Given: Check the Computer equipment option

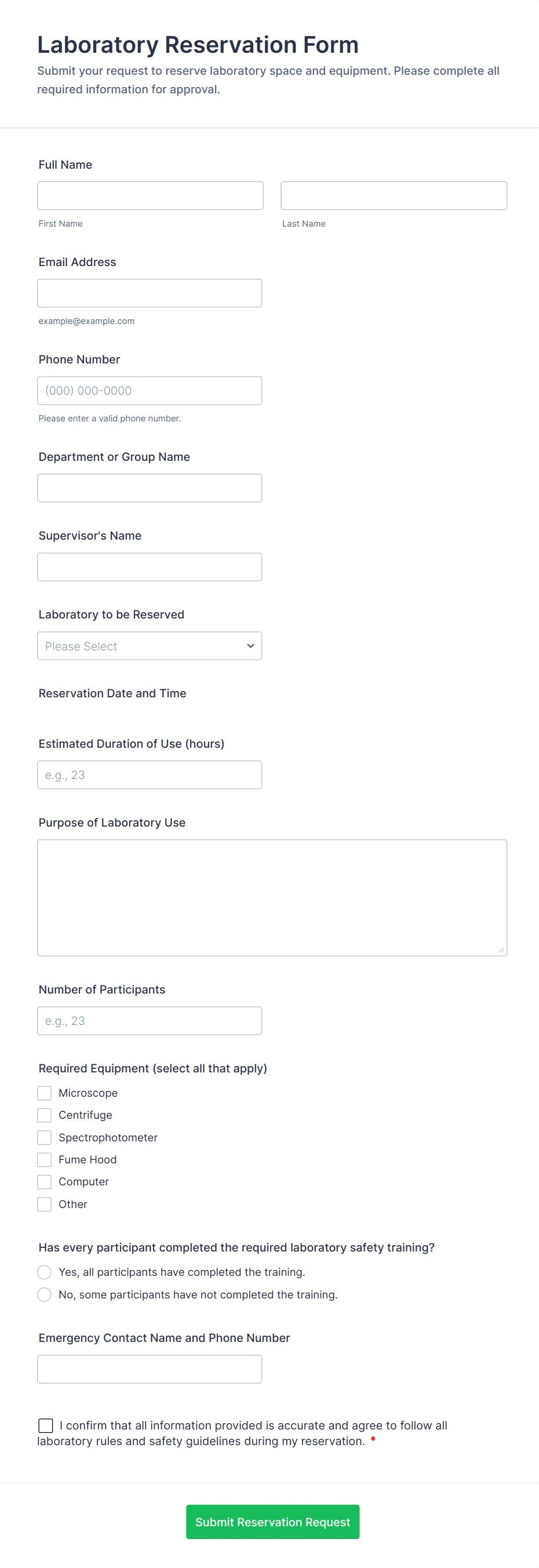Looking at the screenshot, I should point(45,1181).
